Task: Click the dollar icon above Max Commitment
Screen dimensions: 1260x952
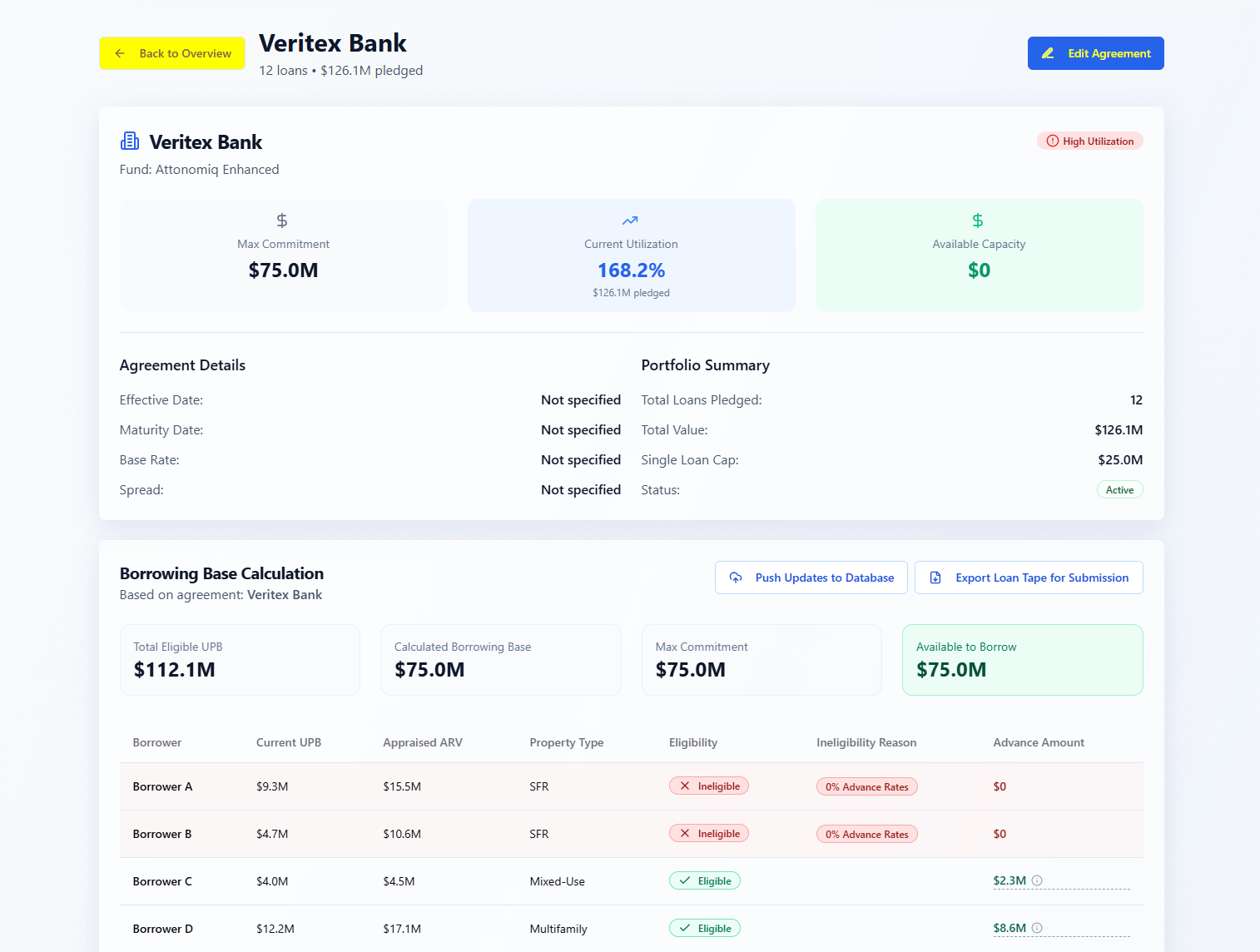Action: [x=282, y=221]
